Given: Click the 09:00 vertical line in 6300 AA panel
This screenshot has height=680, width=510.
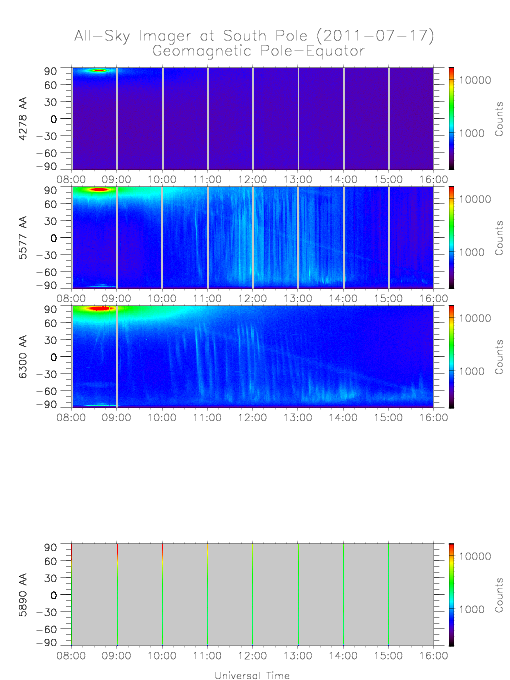Looking at the screenshot, I should click(117, 356).
